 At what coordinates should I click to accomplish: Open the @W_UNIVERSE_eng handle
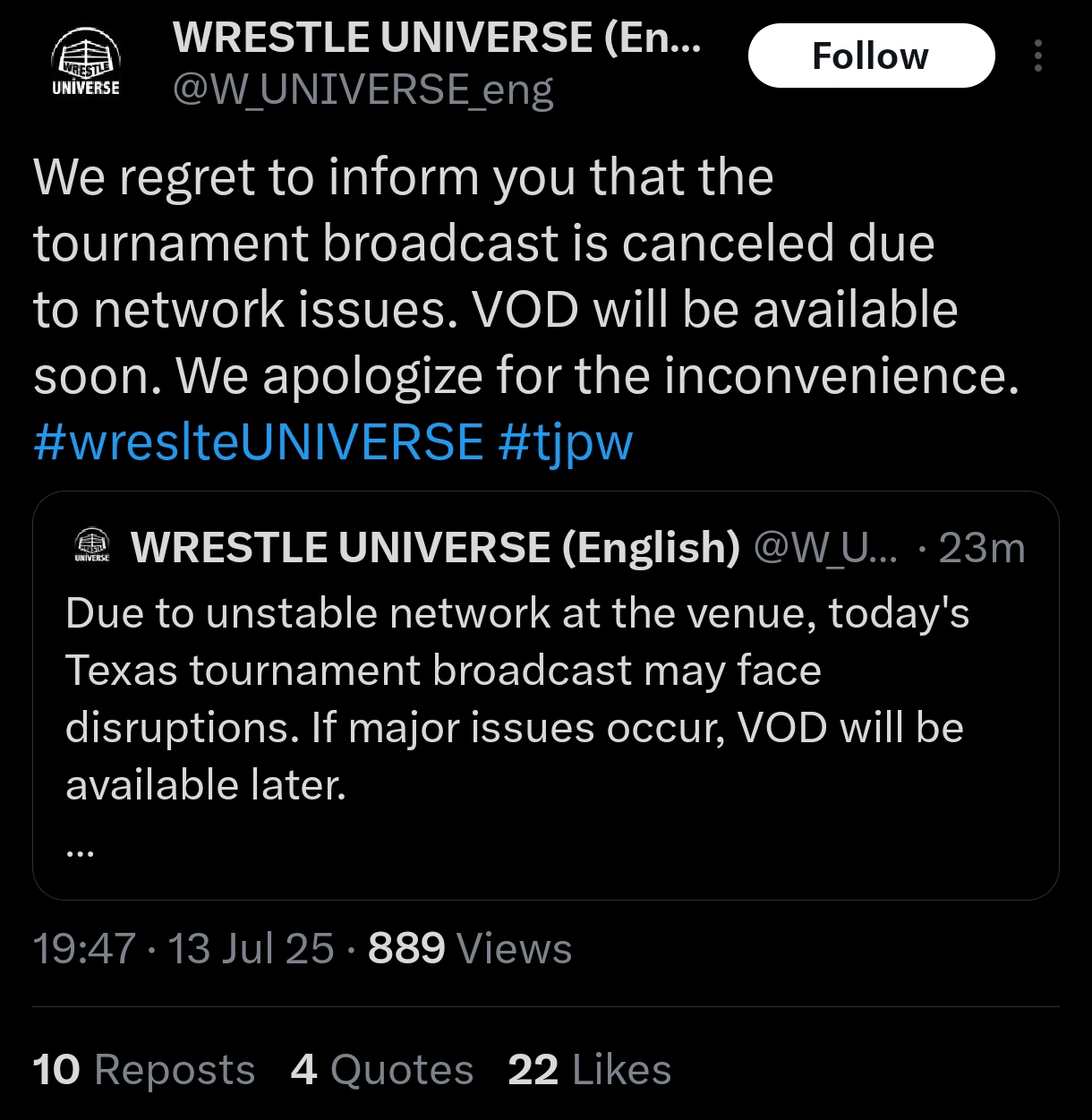pos(363,90)
